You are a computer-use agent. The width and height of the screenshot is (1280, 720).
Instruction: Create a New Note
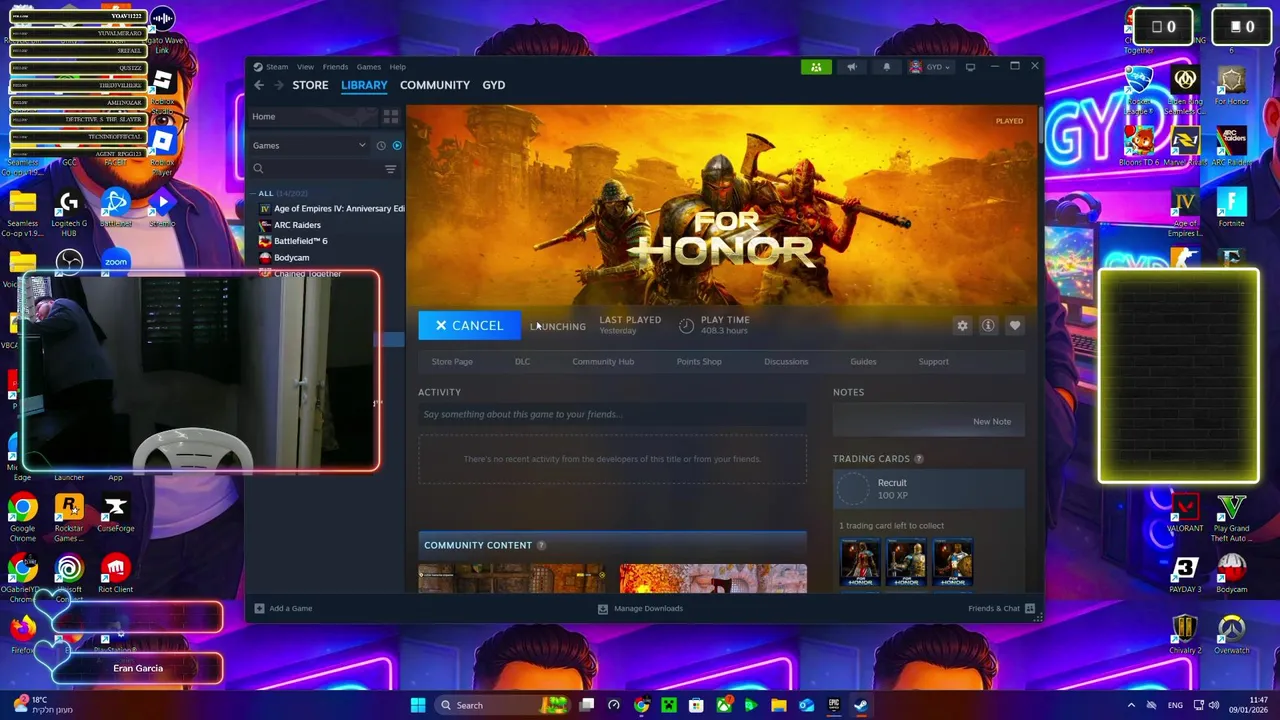991,421
